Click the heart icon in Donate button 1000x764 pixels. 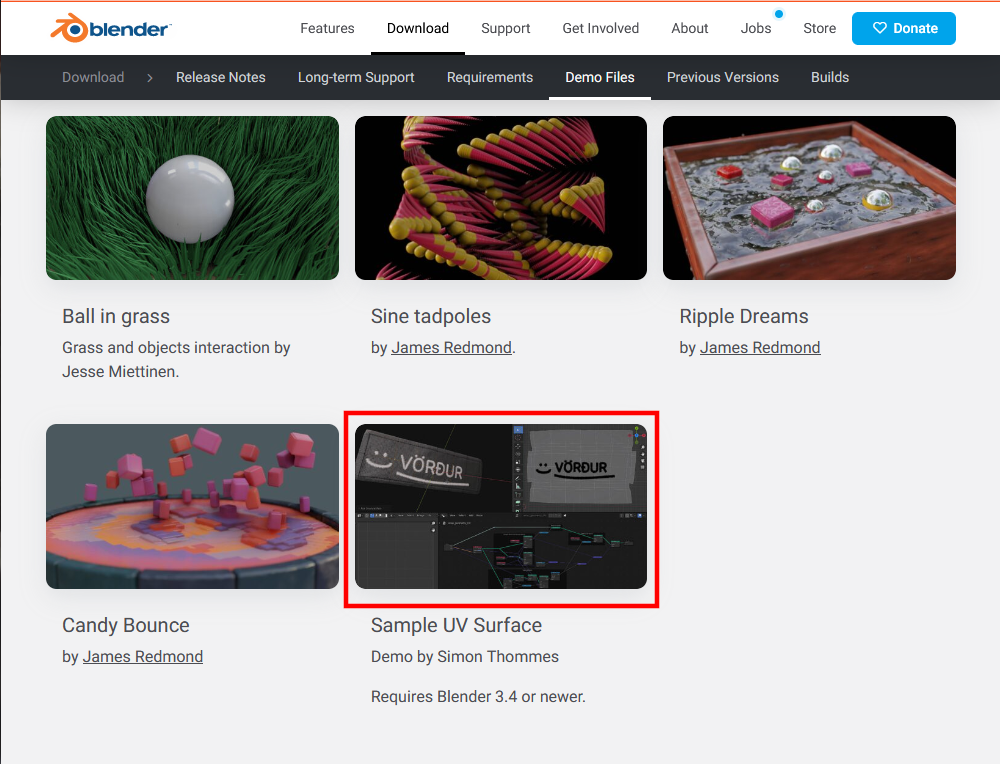[x=879, y=28]
